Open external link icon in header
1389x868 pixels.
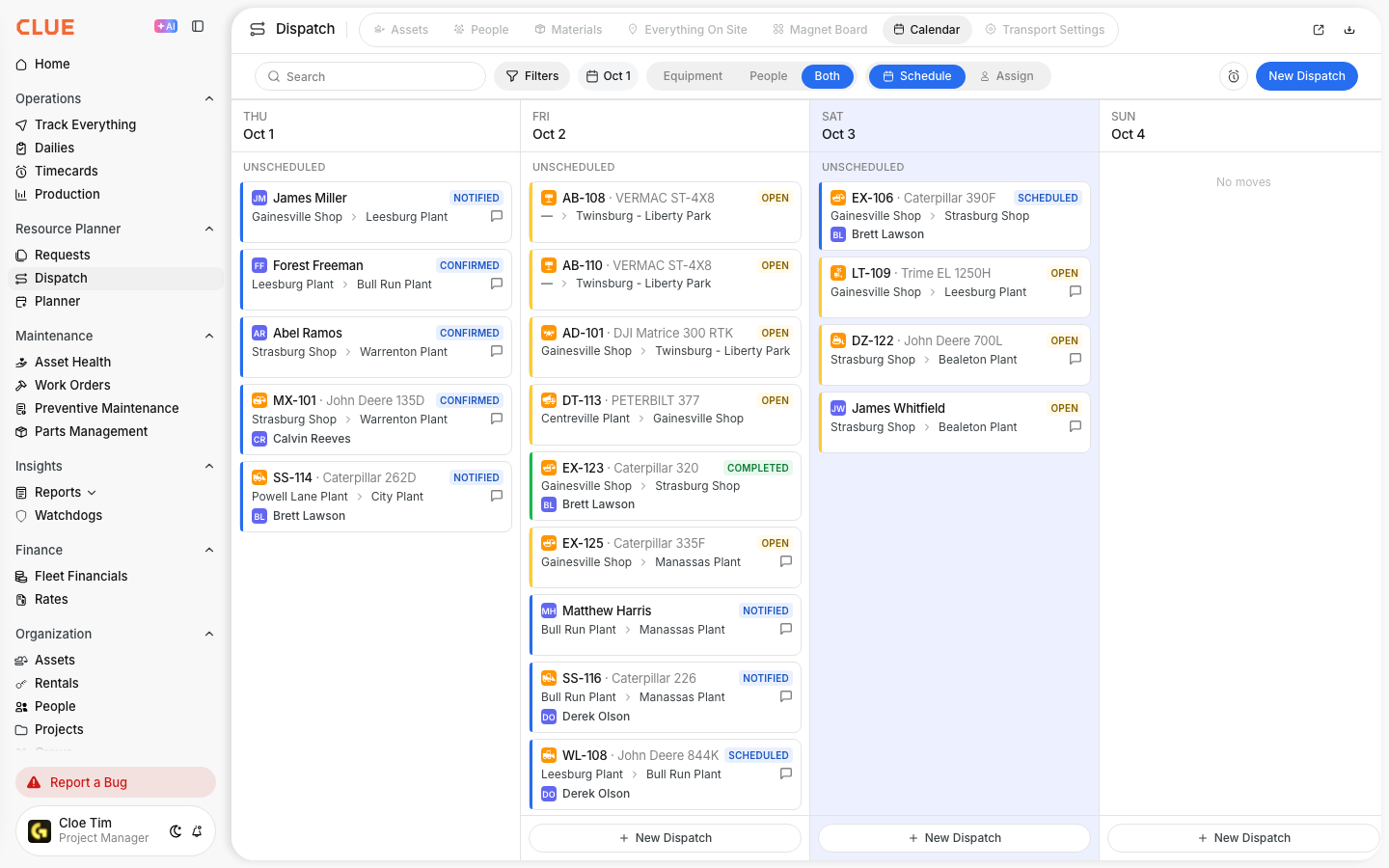click(1319, 30)
